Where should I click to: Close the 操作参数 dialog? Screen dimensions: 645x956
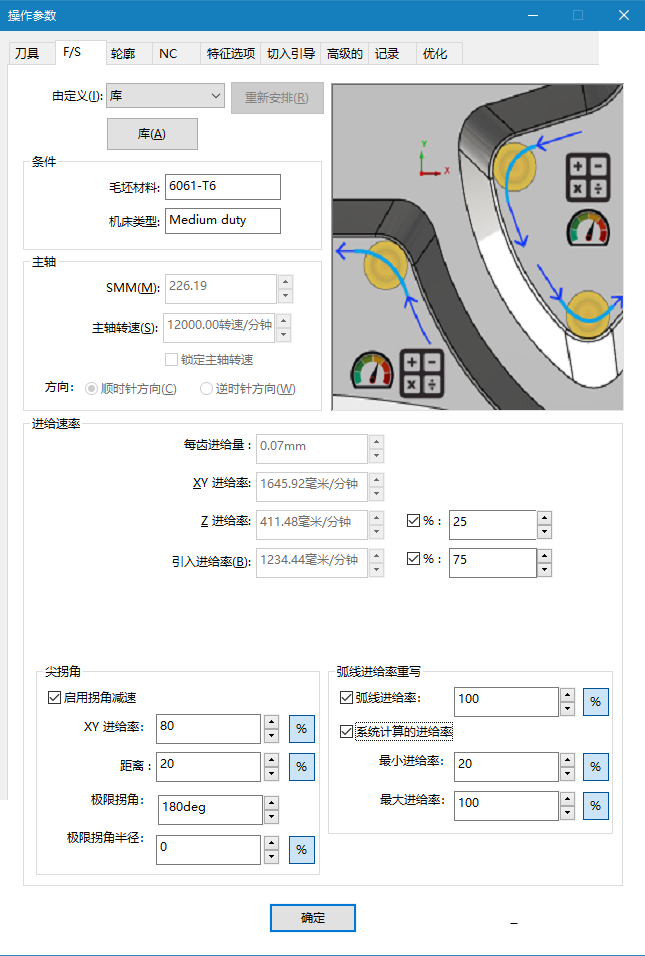tap(624, 15)
